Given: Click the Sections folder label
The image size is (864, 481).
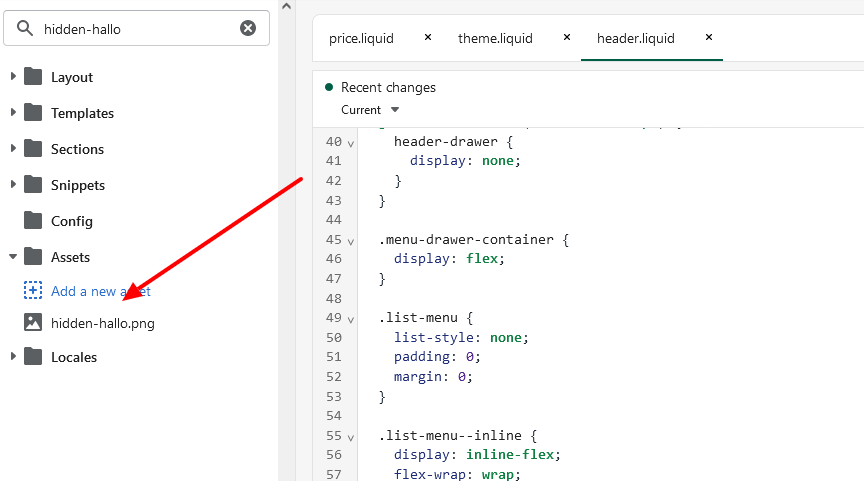Looking at the screenshot, I should click(77, 149).
